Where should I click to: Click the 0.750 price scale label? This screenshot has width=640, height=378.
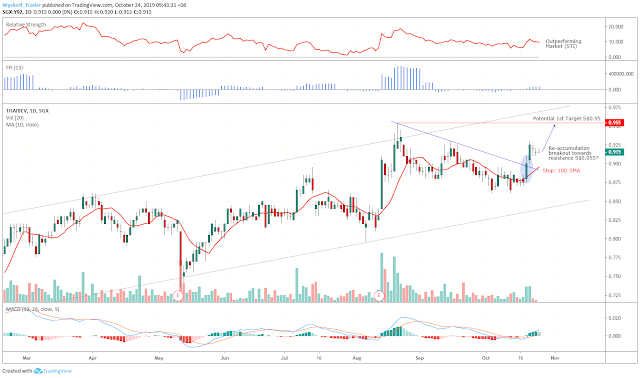pyautogui.click(x=615, y=276)
